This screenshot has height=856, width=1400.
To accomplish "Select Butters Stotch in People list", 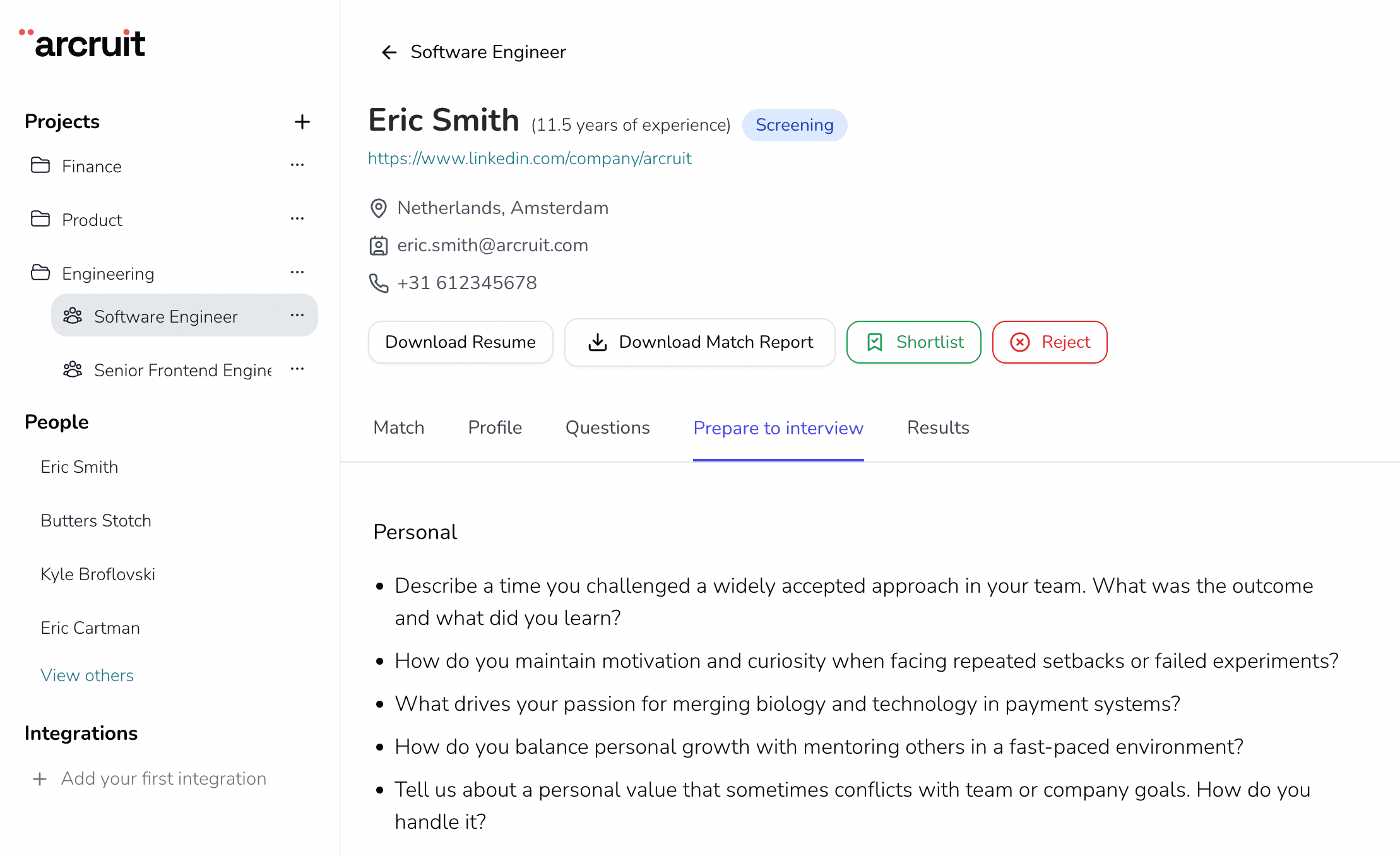I will [x=96, y=521].
